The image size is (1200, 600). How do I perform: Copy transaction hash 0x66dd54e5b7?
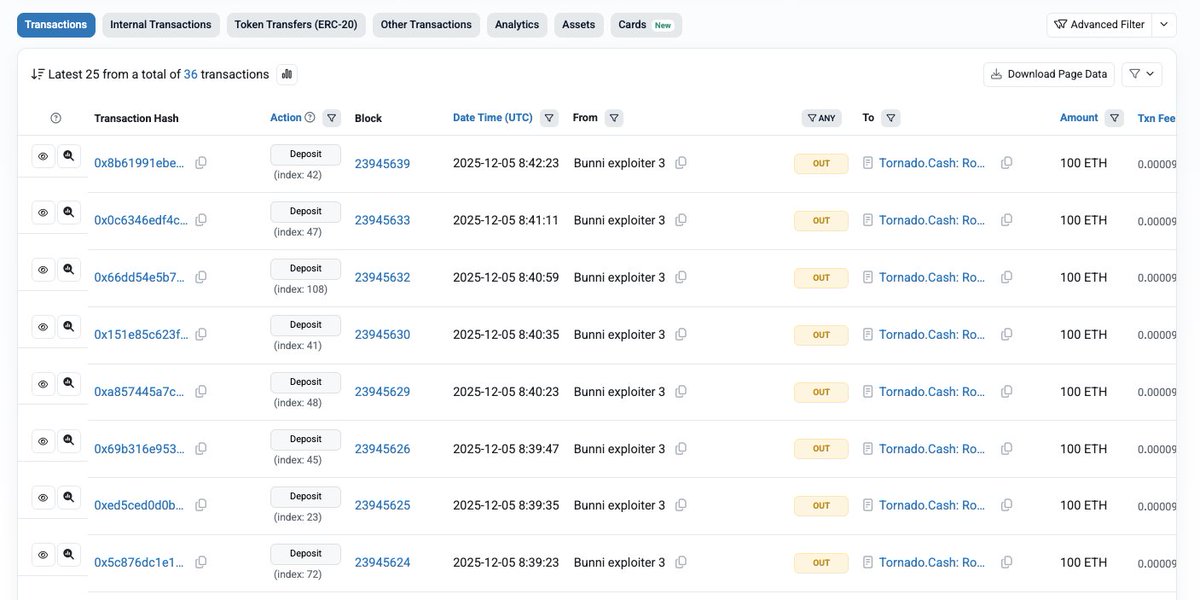coord(201,277)
